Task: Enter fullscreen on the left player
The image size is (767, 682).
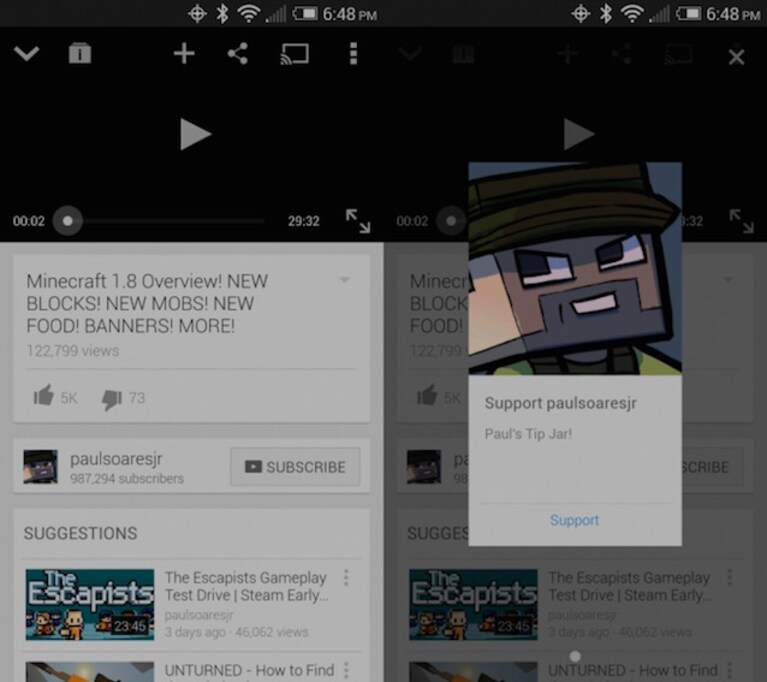Action: (x=358, y=221)
